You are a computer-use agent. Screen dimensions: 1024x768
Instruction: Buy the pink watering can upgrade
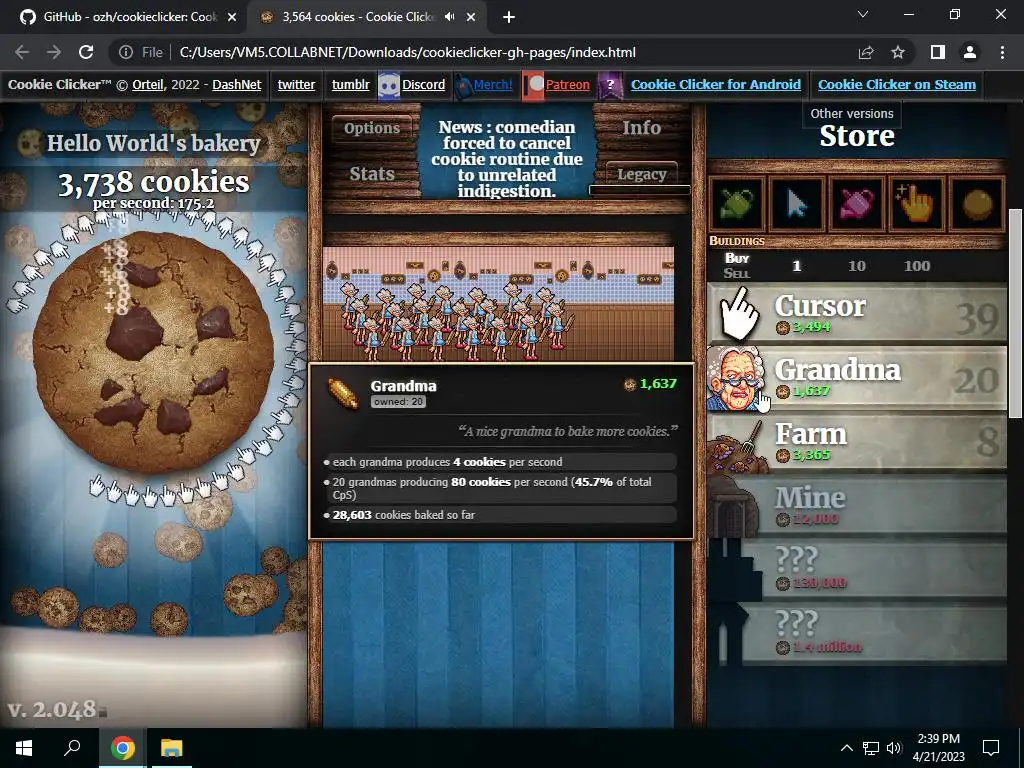(x=857, y=204)
